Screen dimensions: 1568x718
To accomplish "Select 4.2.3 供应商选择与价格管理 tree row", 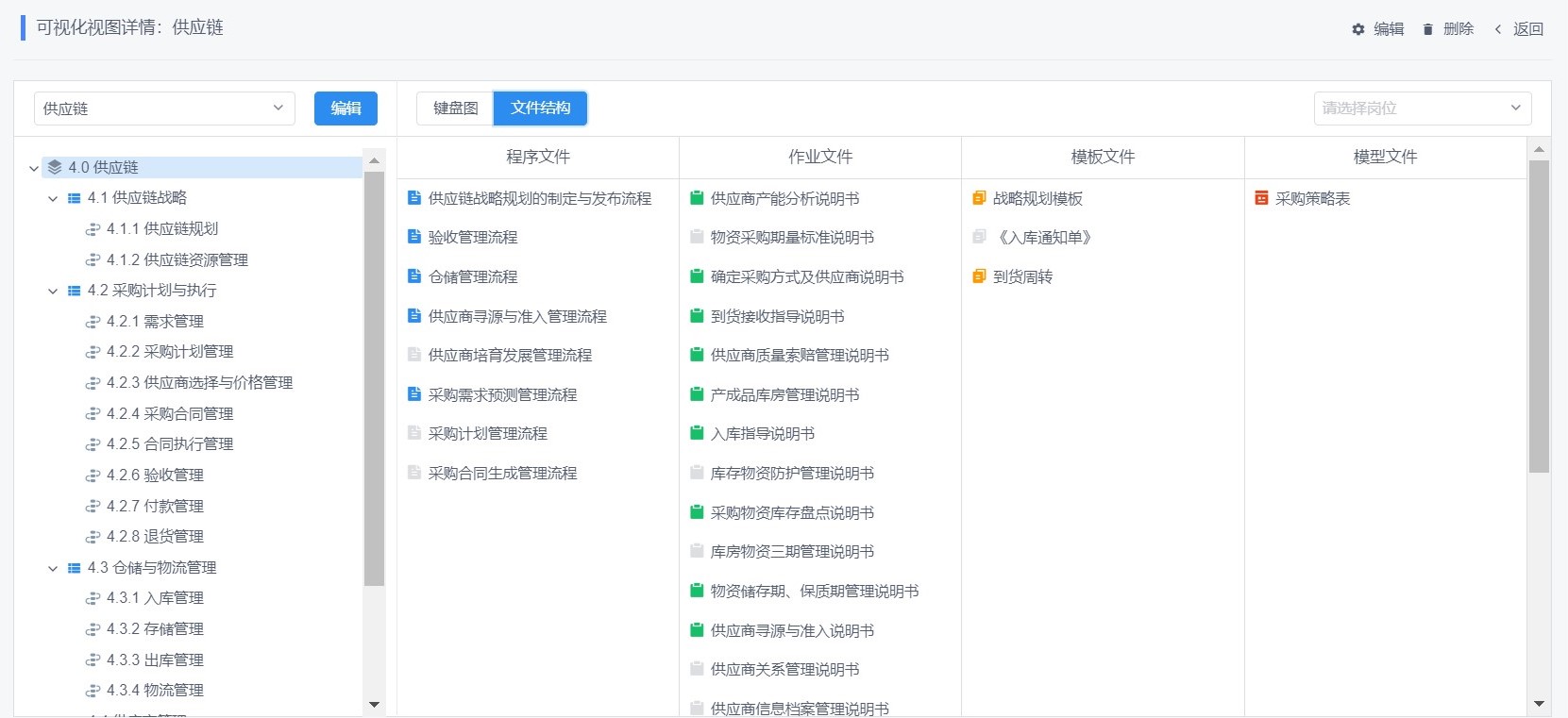I will [199, 383].
